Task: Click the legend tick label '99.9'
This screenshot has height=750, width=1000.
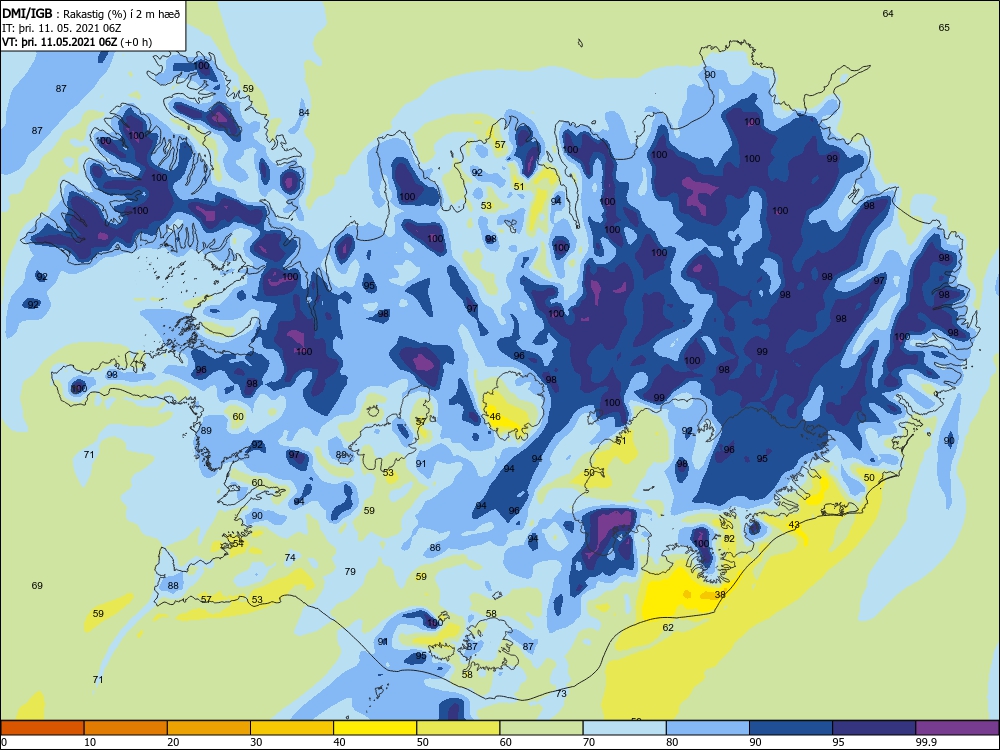Action: tap(925, 742)
